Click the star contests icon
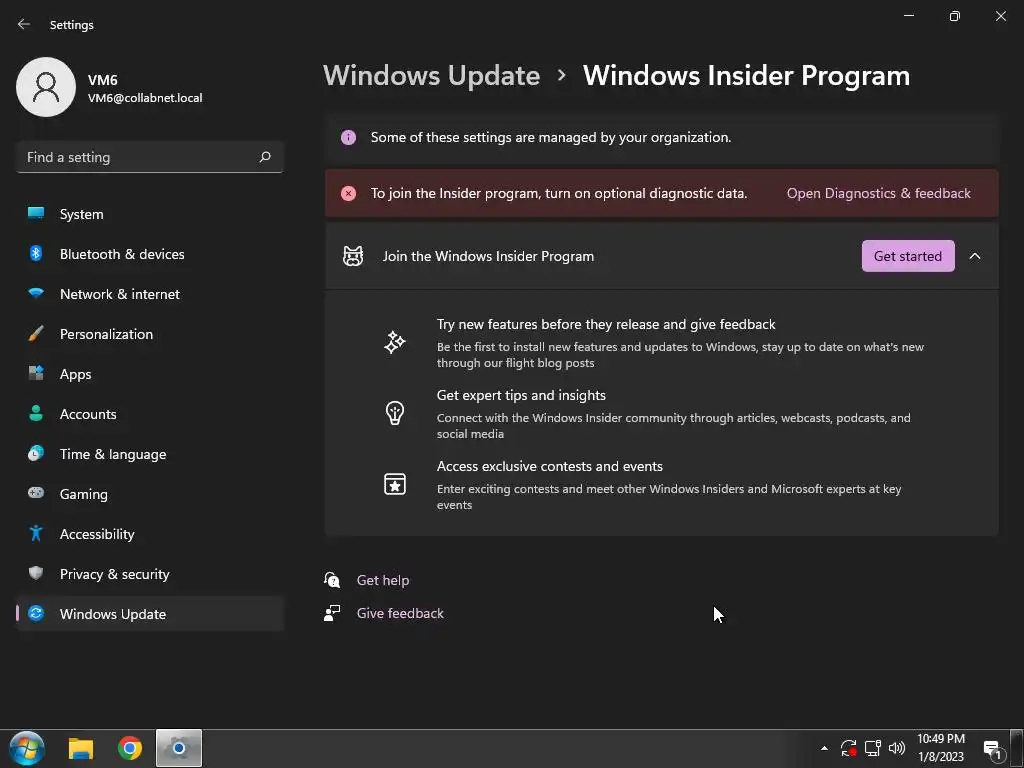The image size is (1024, 768). pyautogui.click(x=394, y=484)
